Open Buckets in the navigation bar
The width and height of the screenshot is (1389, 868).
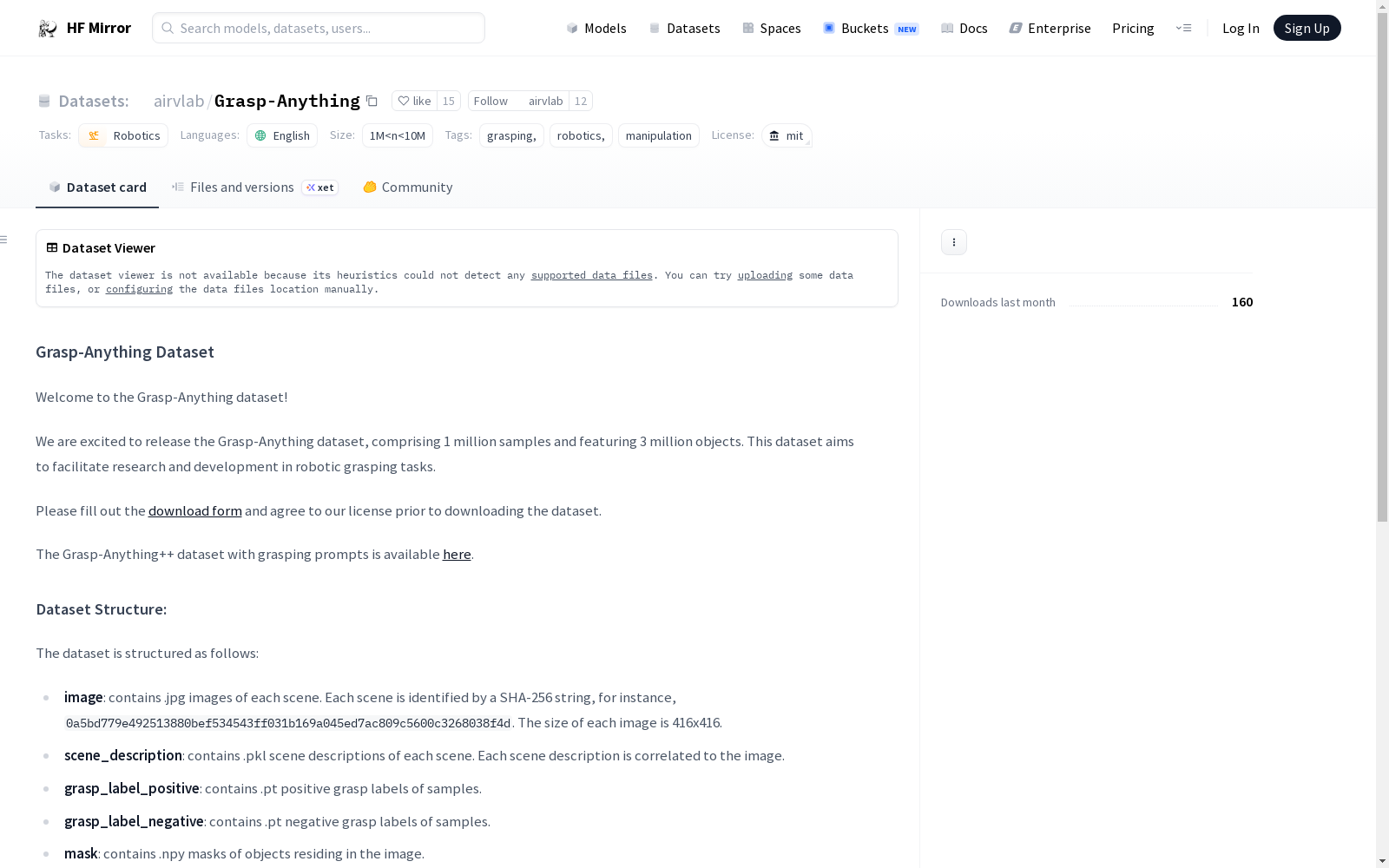tap(871, 28)
